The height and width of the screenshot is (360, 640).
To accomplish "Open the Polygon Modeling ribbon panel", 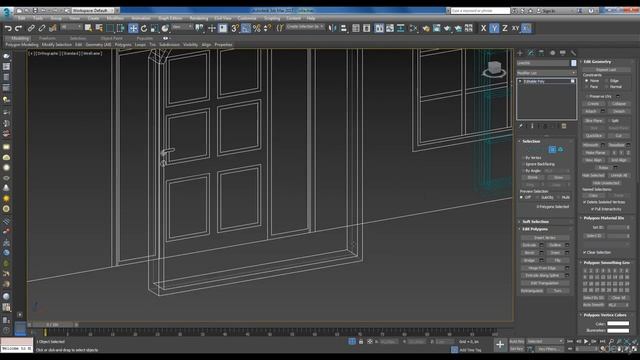I will point(22,44).
